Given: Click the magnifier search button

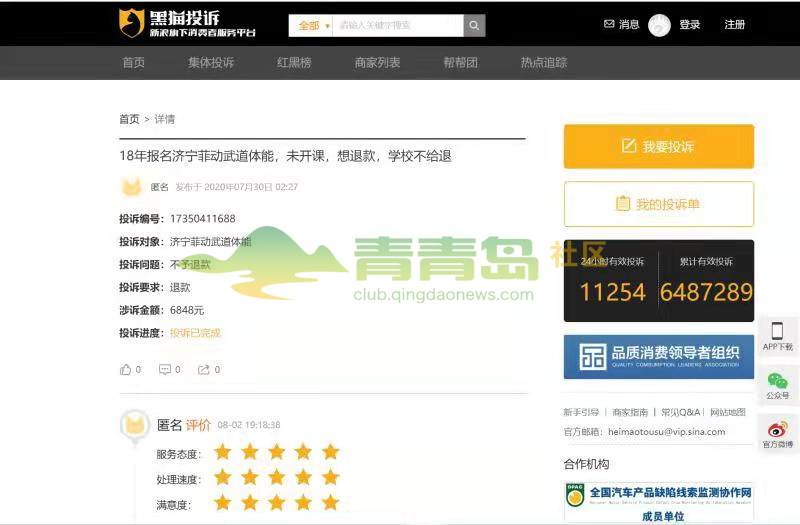Looking at the screenshot, I should (474, 25).
